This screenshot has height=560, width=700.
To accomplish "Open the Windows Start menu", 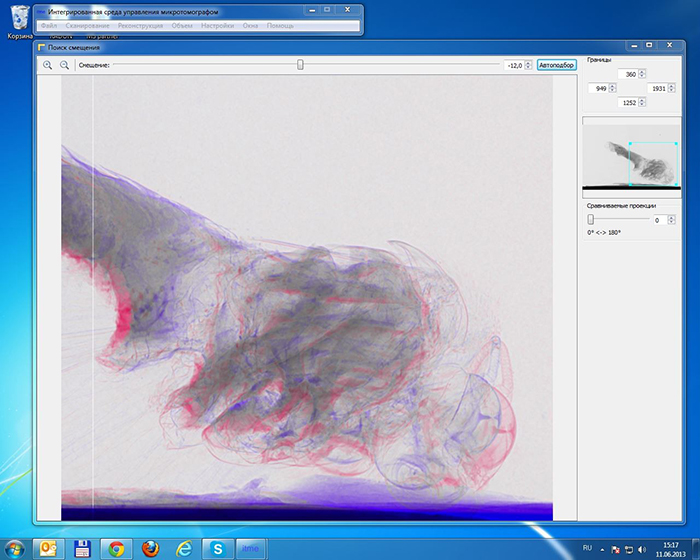I will (15, 548).
